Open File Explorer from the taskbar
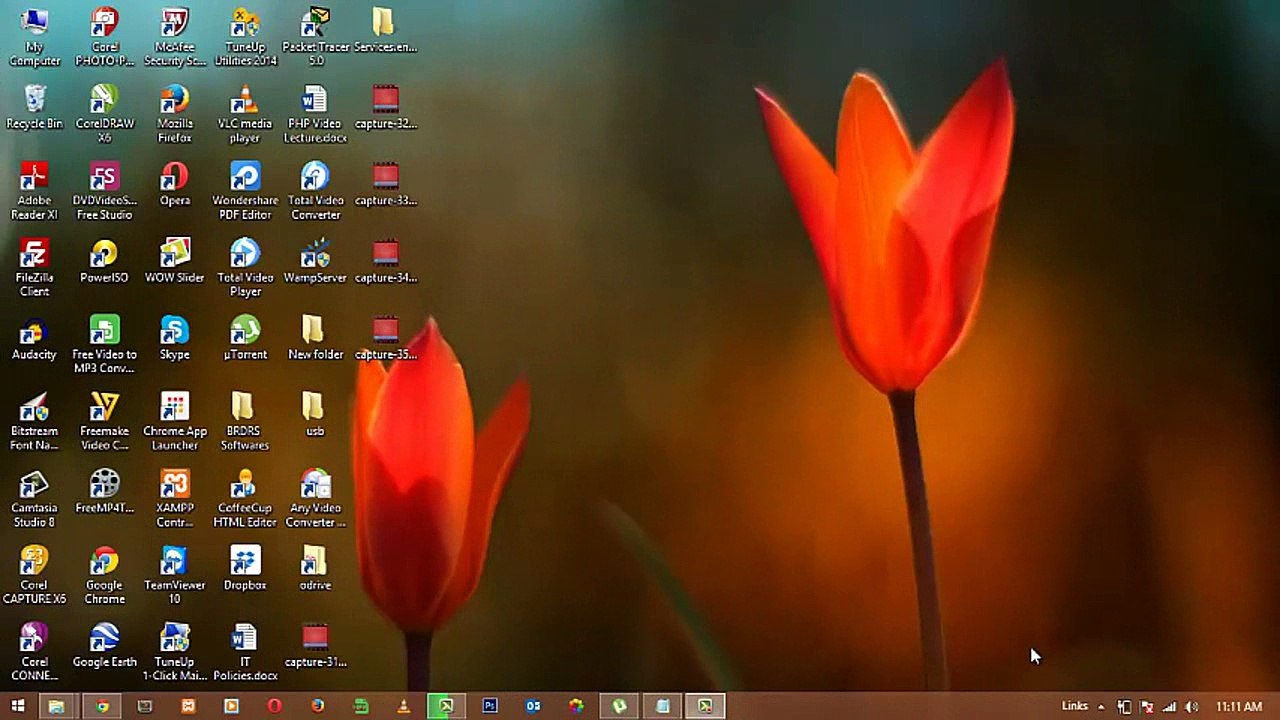Image resolution: width=1280 pixels, height=720 pixels. pos(57,706)
